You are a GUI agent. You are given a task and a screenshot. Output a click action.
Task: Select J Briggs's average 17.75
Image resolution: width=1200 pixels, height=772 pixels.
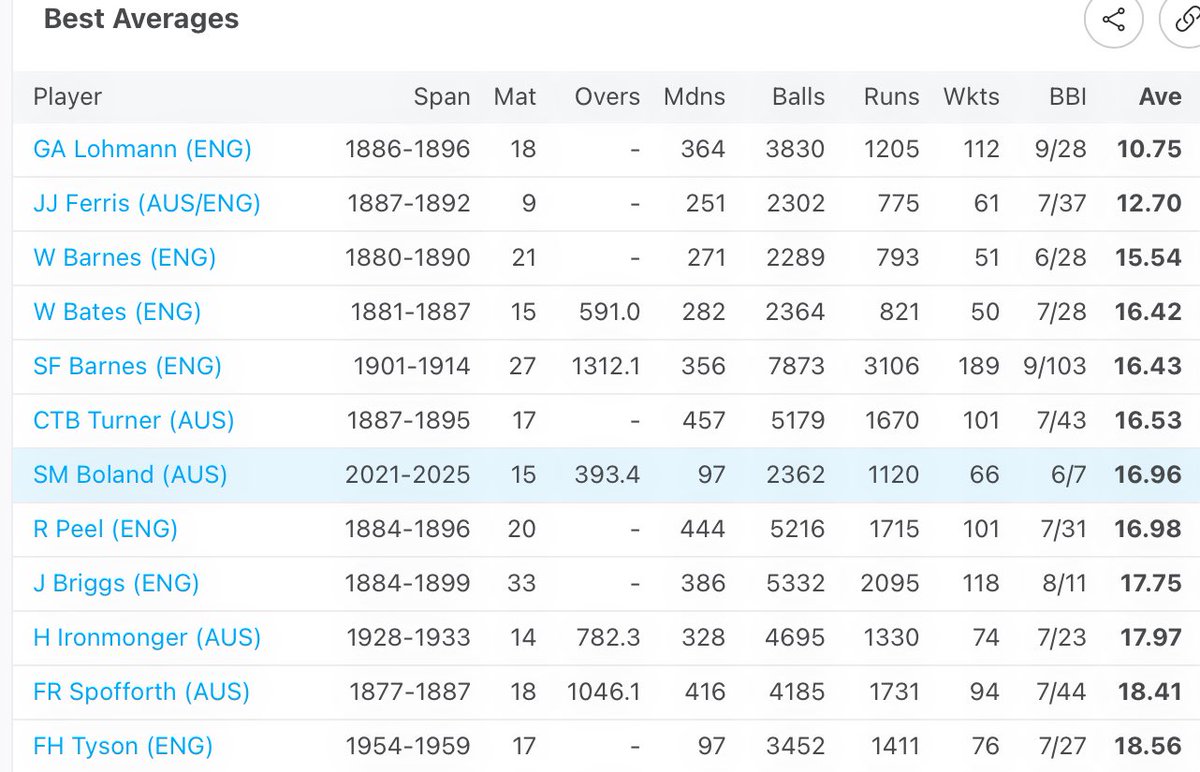pos(1150,583)
